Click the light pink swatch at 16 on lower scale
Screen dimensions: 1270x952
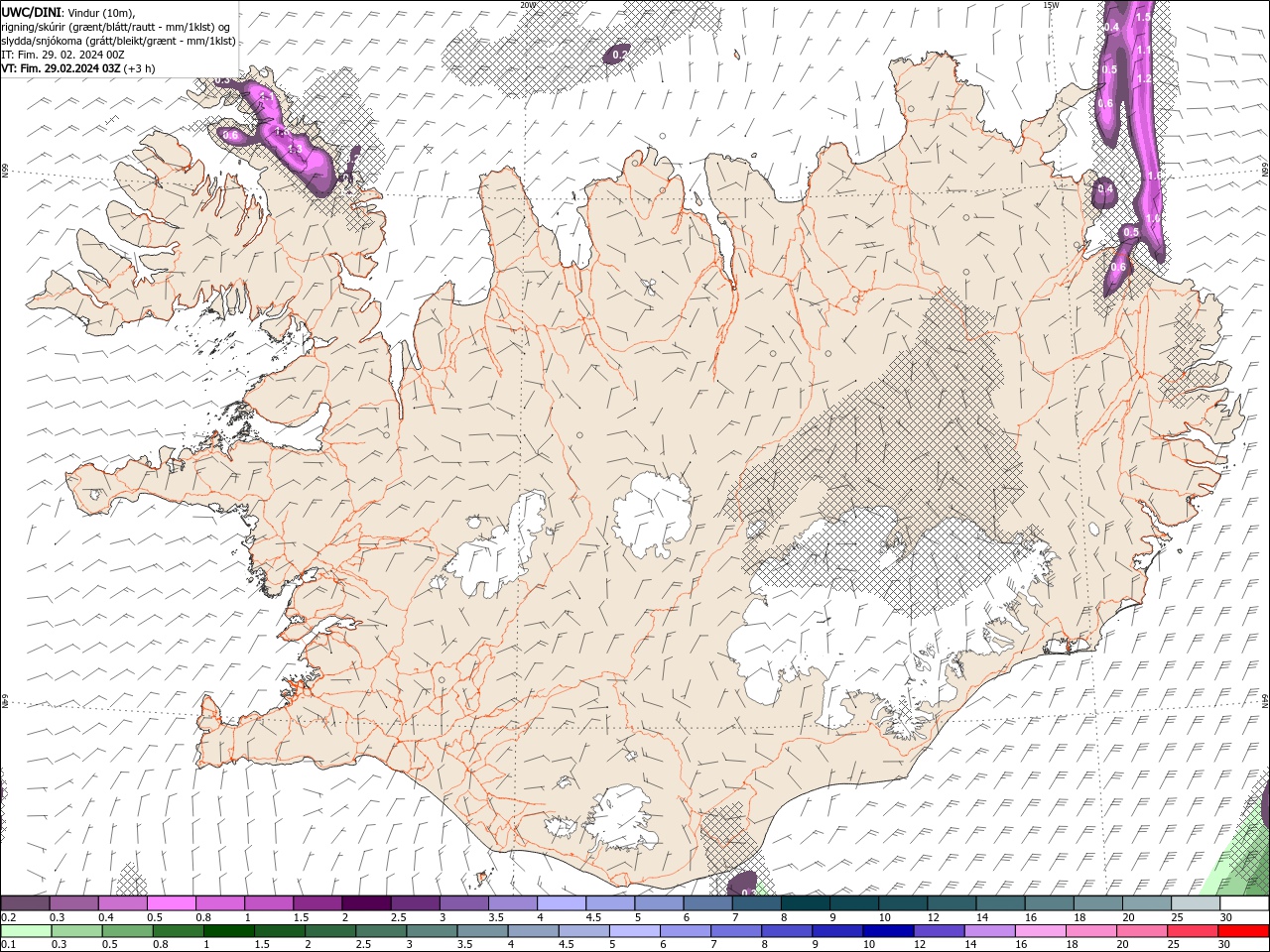[x=1039, y=931]
